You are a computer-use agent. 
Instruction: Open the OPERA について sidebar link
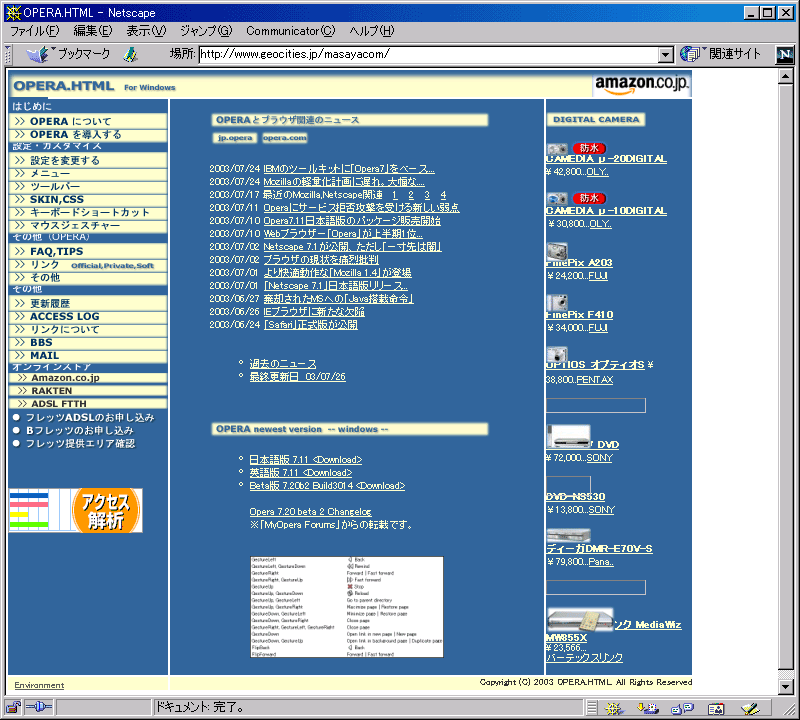click(x=88, y=121)
